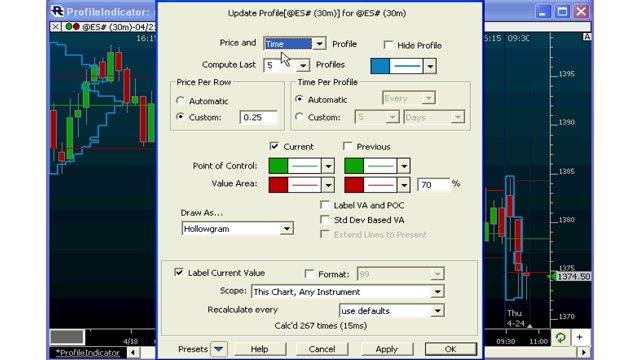The width and height of the screenshot is (640, 360).
Task: Click the A icon atop price scale
Action: click(x=587, y=37)
